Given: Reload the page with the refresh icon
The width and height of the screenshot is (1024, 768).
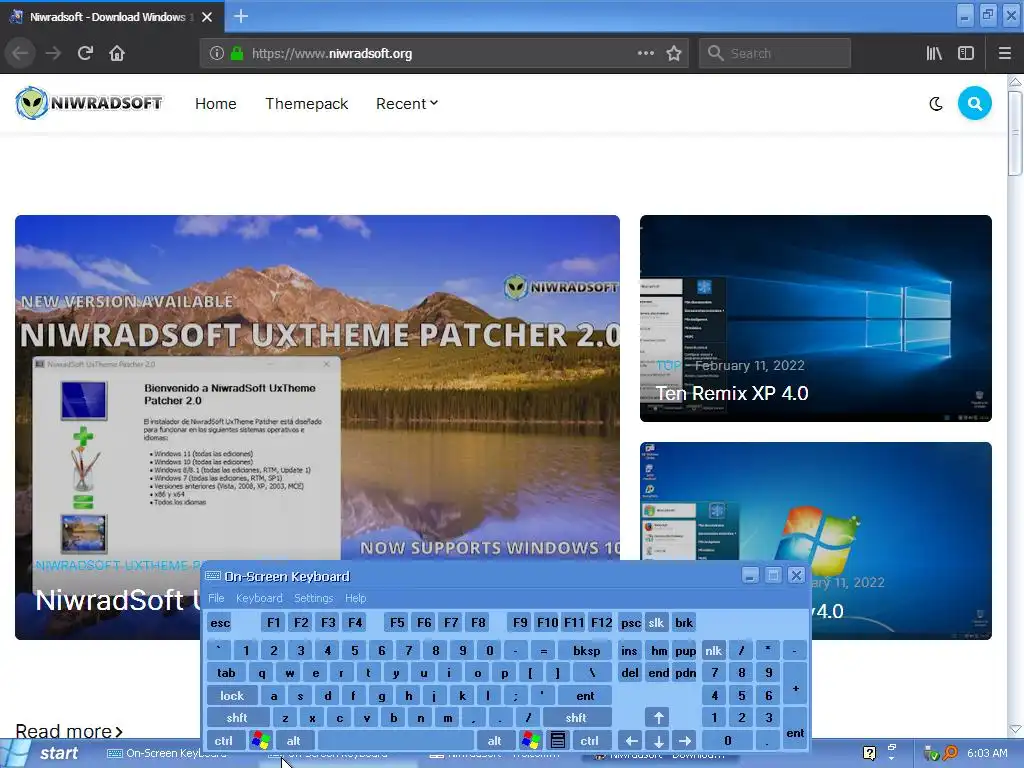Looking at the screenshot, I should click(85, 54).
